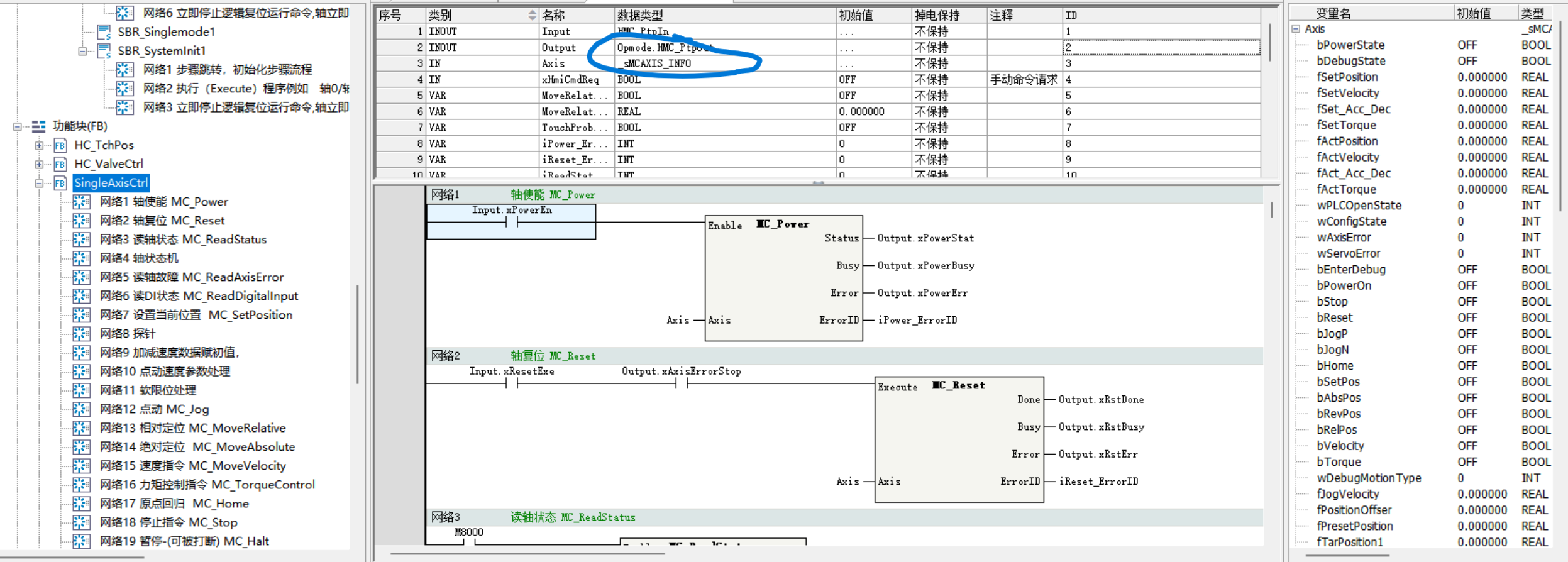Click the ID cell of Output row
The height and width of the screenshot is (562, 1568).
(1160, 47)
